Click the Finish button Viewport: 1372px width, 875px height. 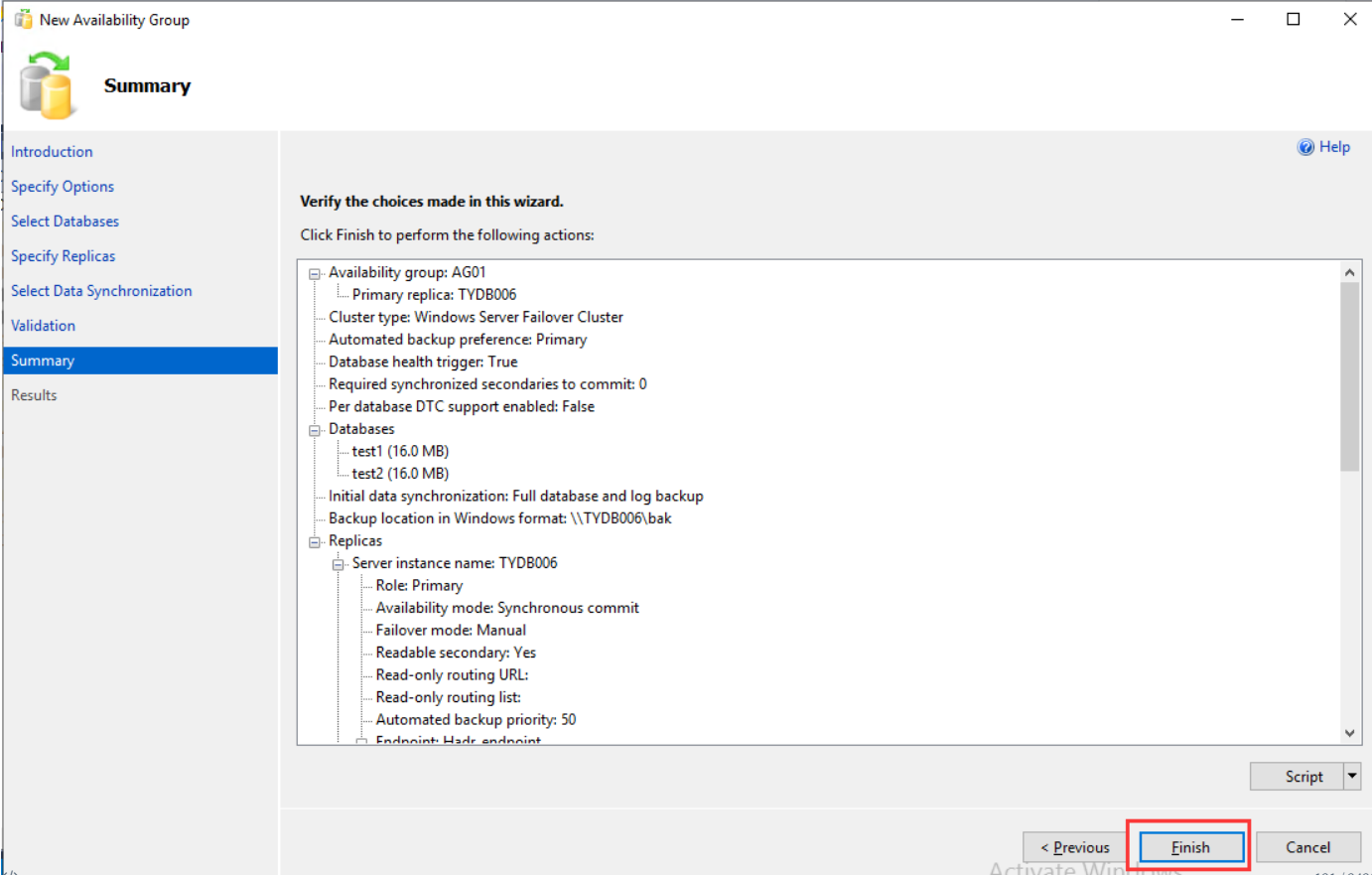coord(1190,847)
